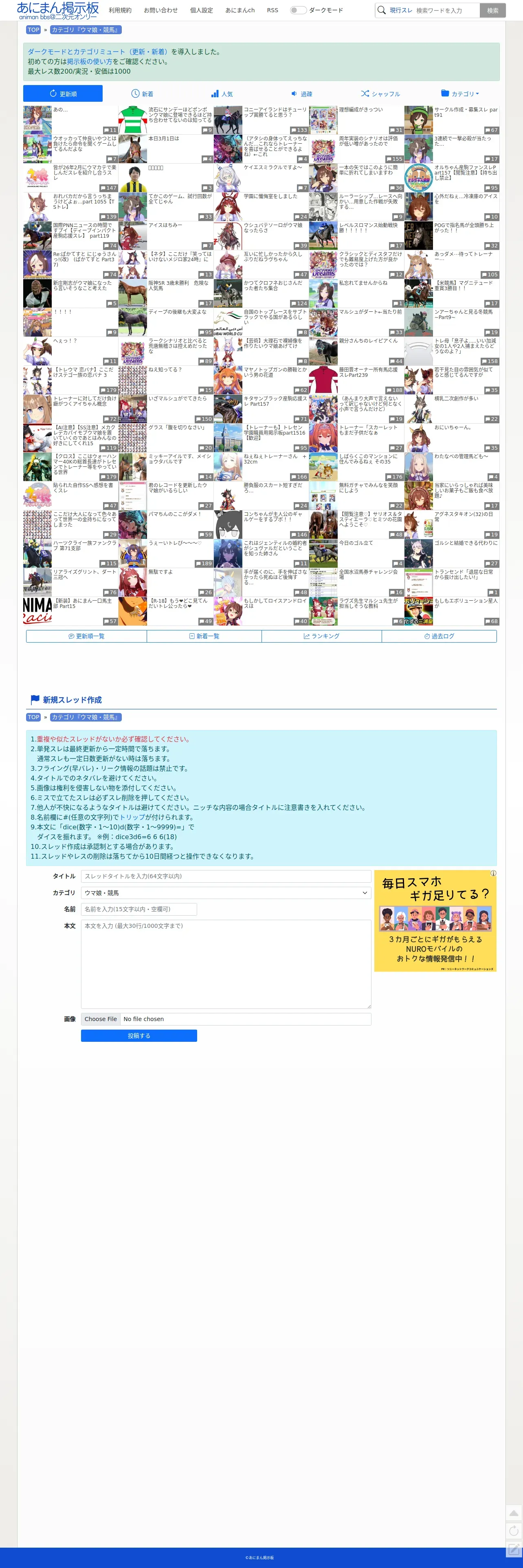The height and width of the screenshot is (1568, 523).
Task: Click the circular reload icon at bottom right
Action: coord(513,1531)
